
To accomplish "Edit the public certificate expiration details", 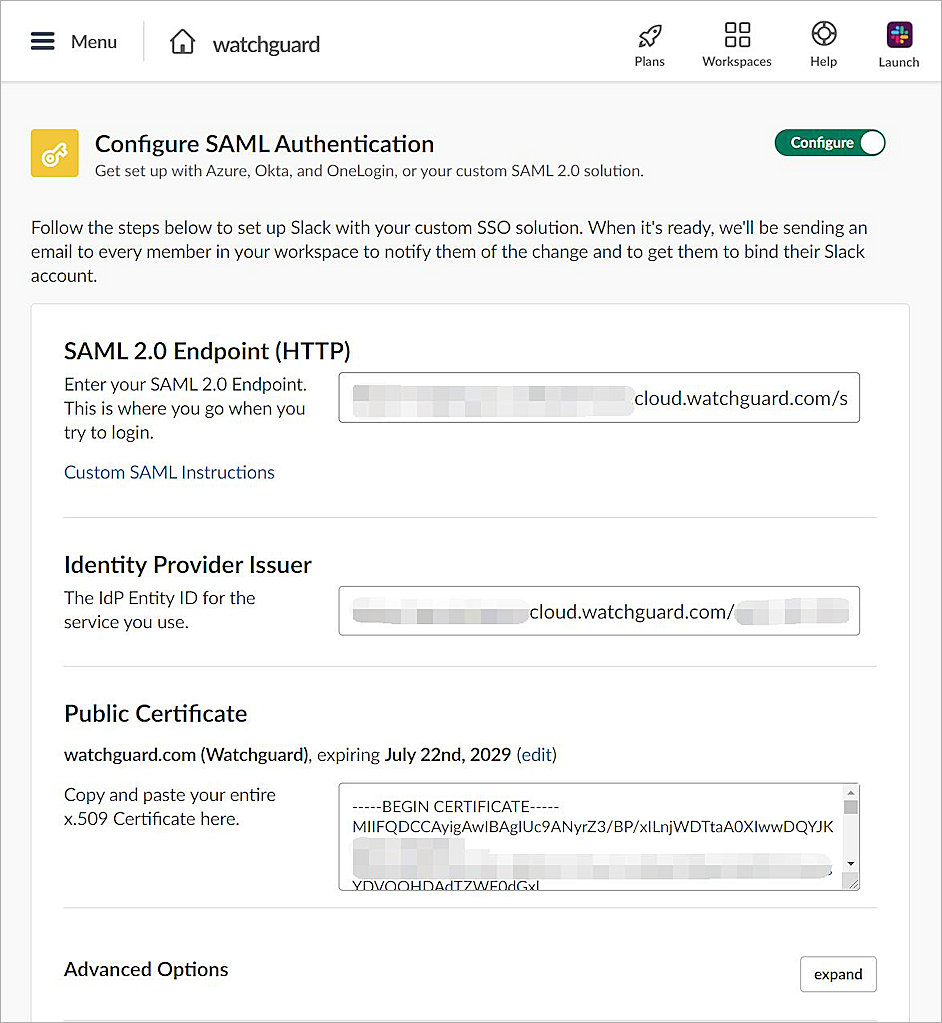I will pos(537,754).
